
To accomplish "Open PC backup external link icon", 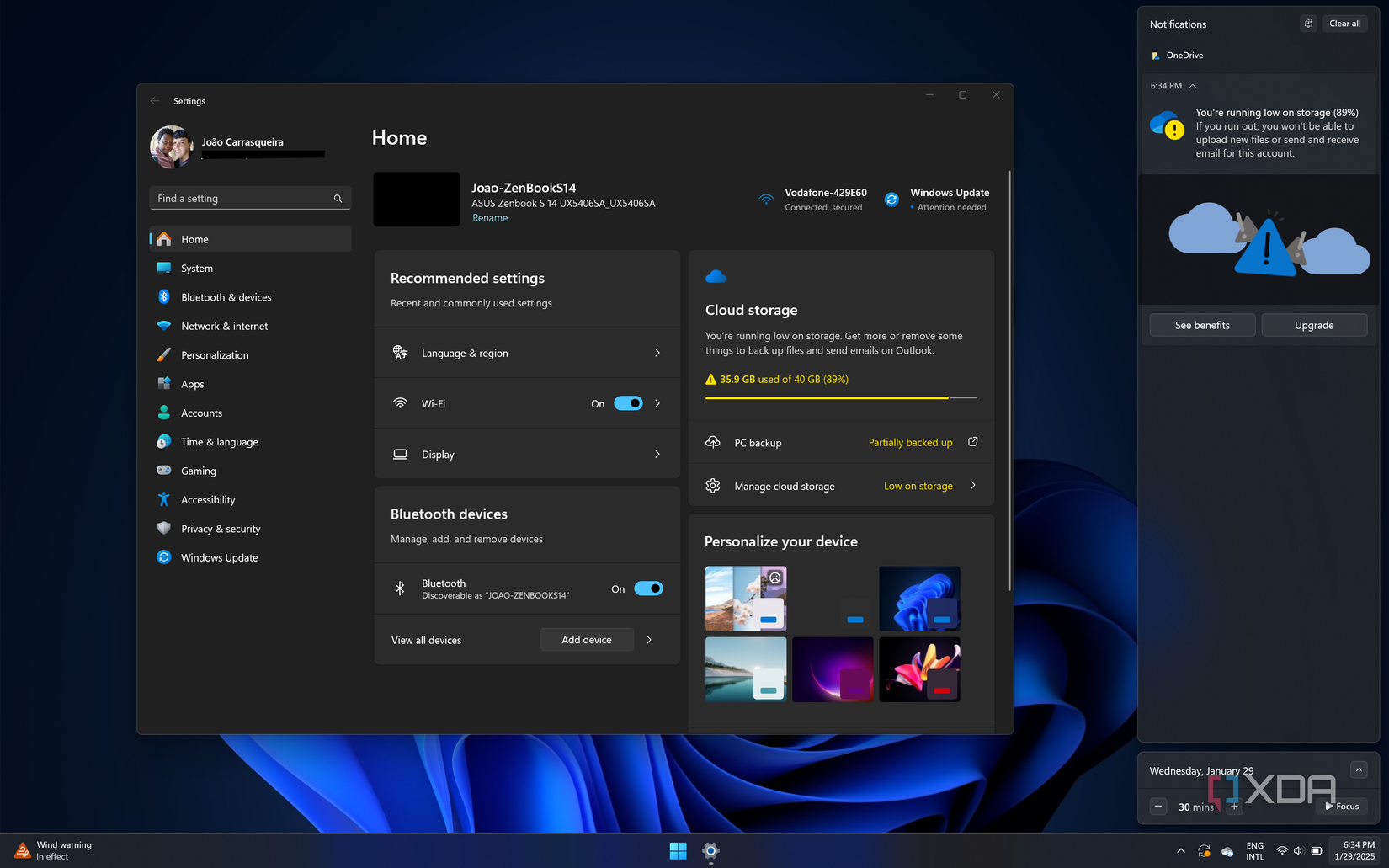I will pos(973,442).
